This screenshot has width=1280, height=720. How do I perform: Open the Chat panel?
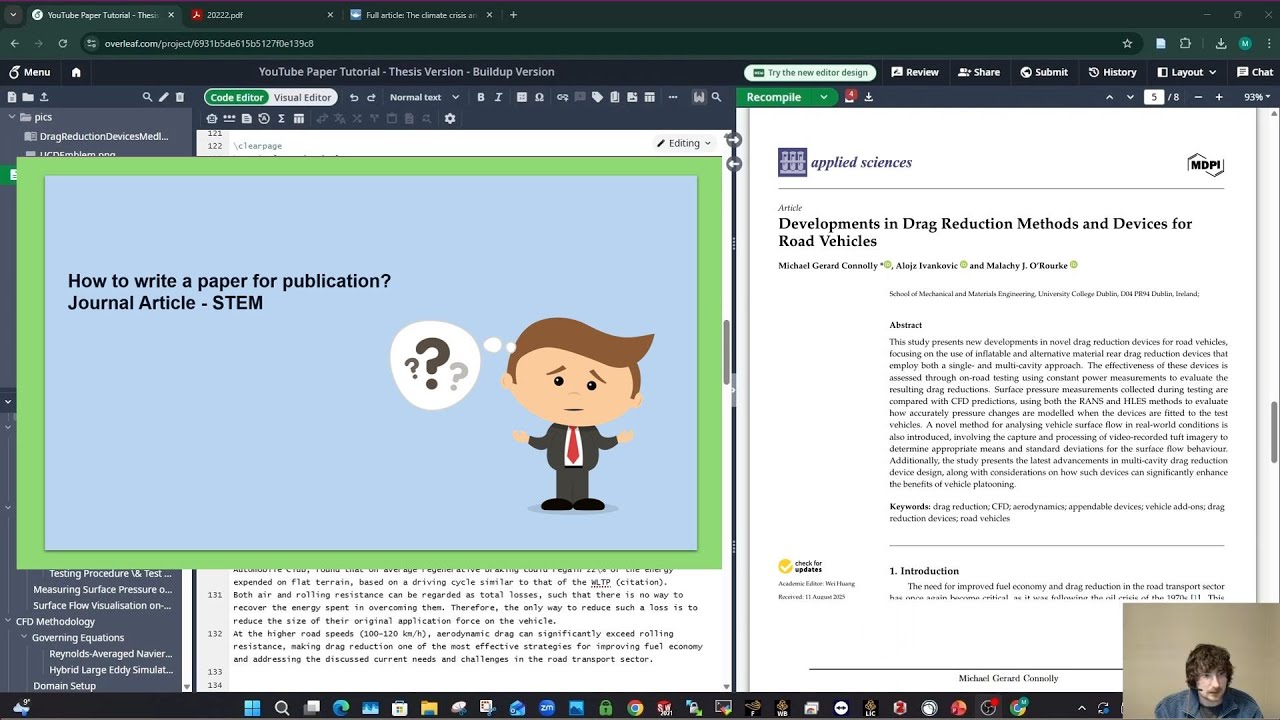(1255, 72)
